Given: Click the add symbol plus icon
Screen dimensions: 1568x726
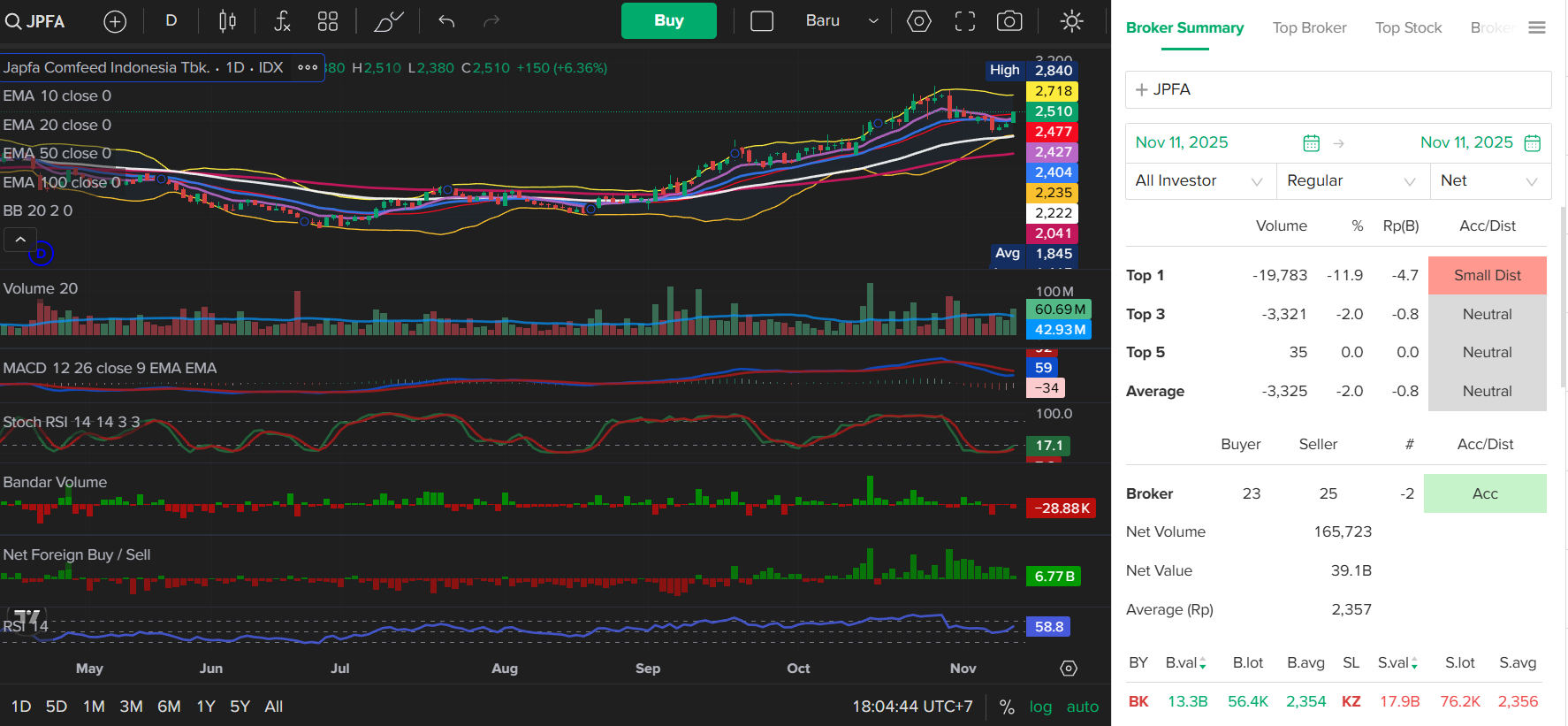Looking at the screenshot, I should pyautogui.click(x=115, y=21).
